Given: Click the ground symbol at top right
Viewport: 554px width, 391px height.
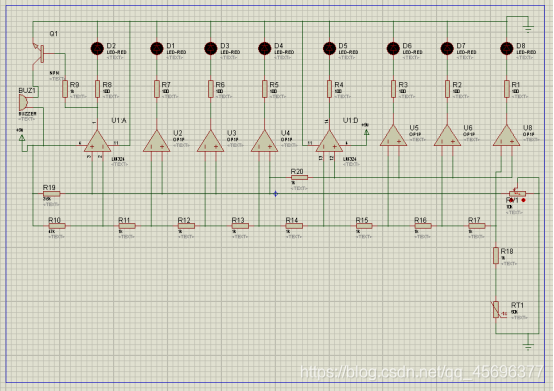Looking at the screenshot, I should click(528, 29).
